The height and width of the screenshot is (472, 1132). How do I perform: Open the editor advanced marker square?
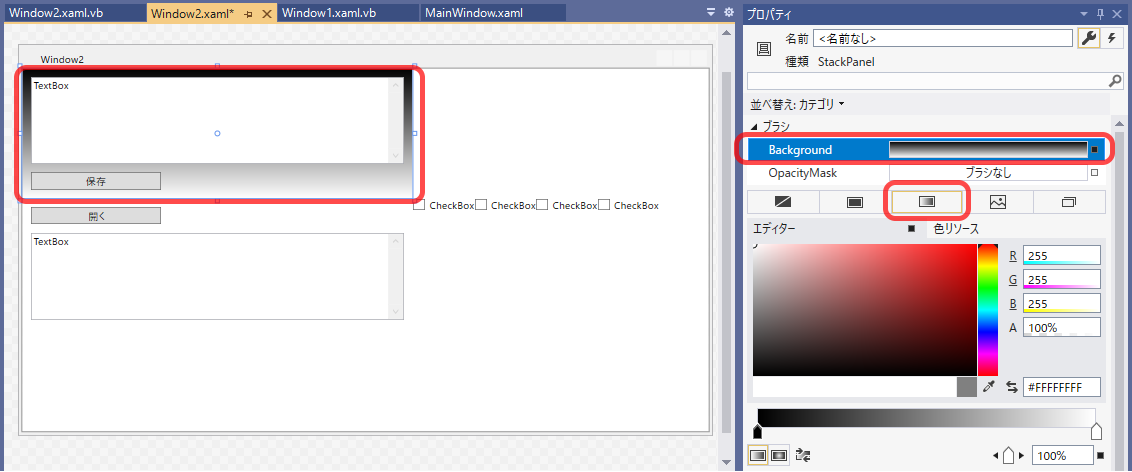coord(911,229)
